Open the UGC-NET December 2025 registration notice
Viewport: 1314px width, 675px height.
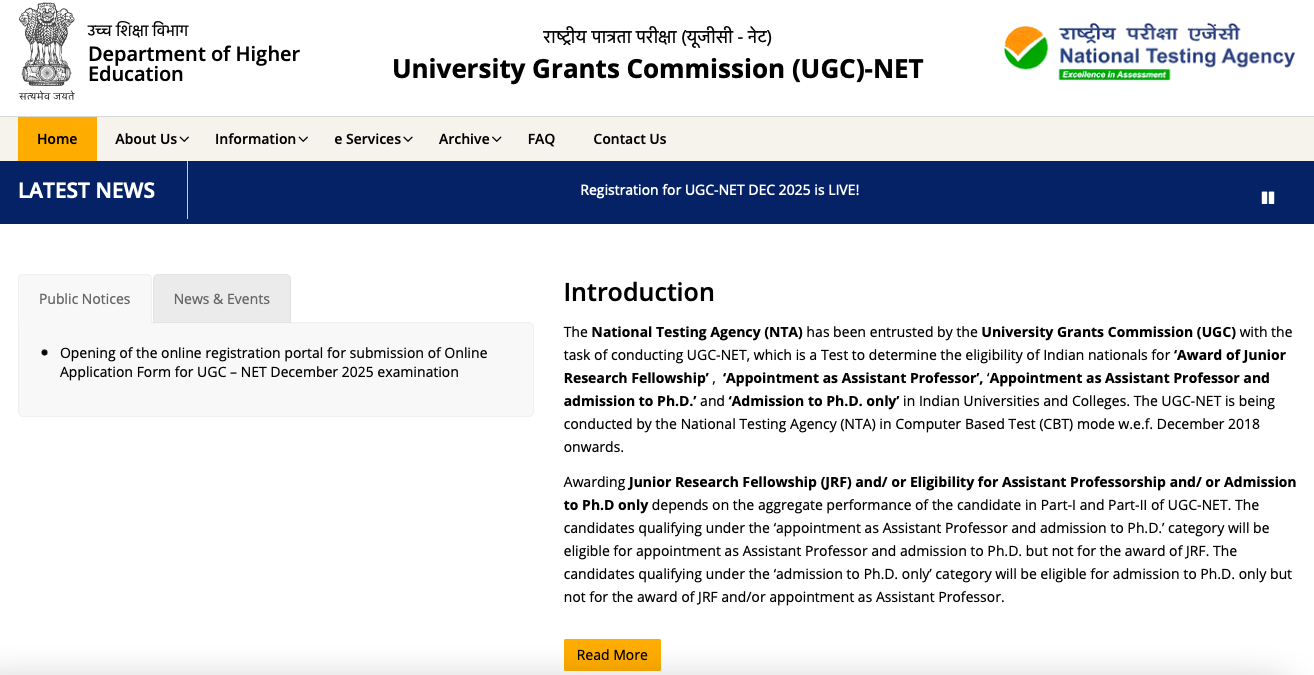click(x=273, y=362)
